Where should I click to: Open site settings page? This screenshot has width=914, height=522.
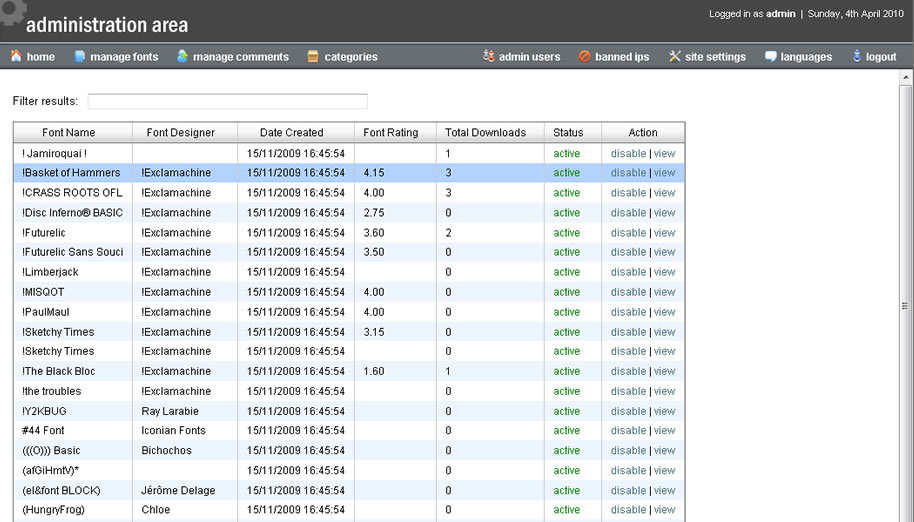pos(715,57)
